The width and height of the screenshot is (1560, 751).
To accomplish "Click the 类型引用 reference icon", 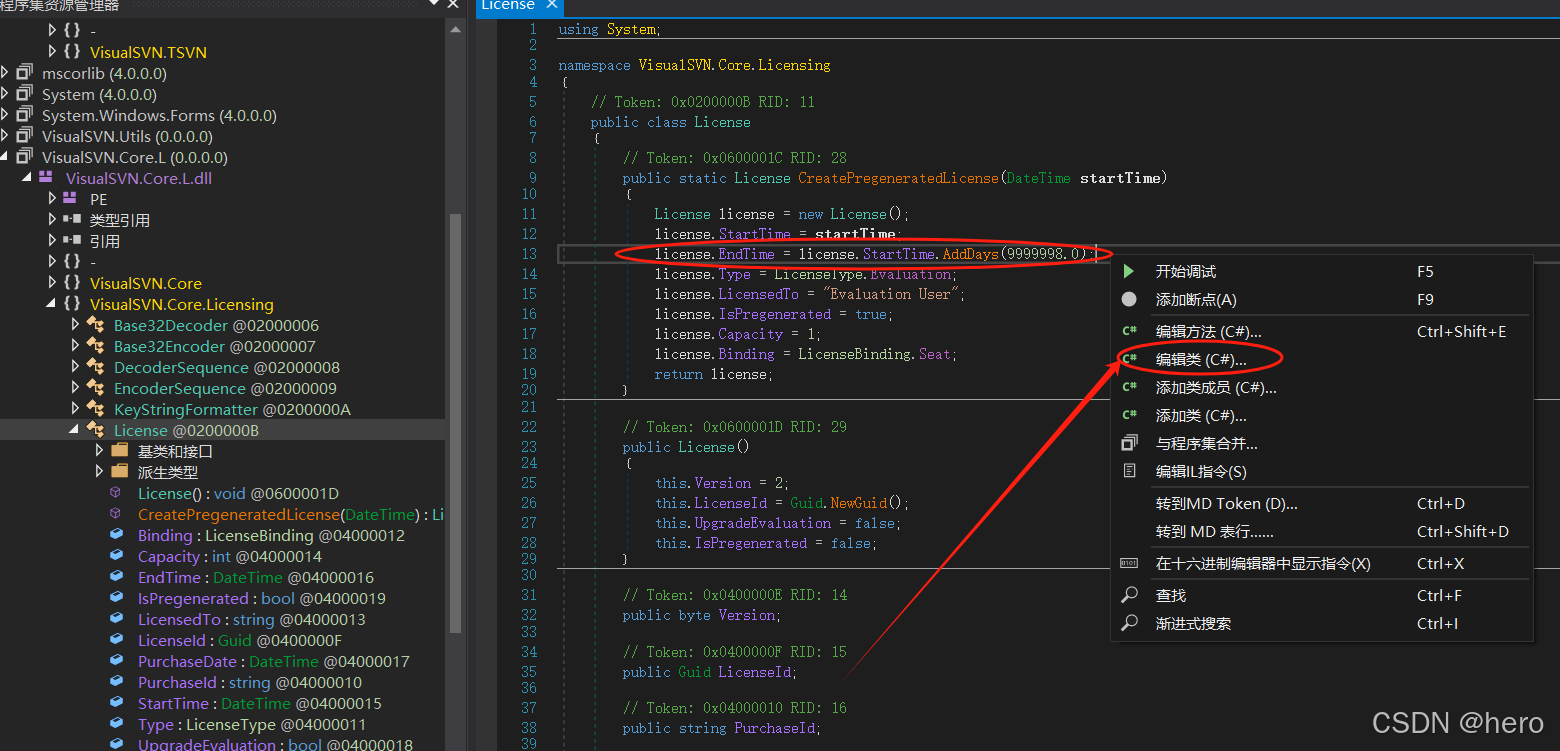I will [x=71, y=219].
